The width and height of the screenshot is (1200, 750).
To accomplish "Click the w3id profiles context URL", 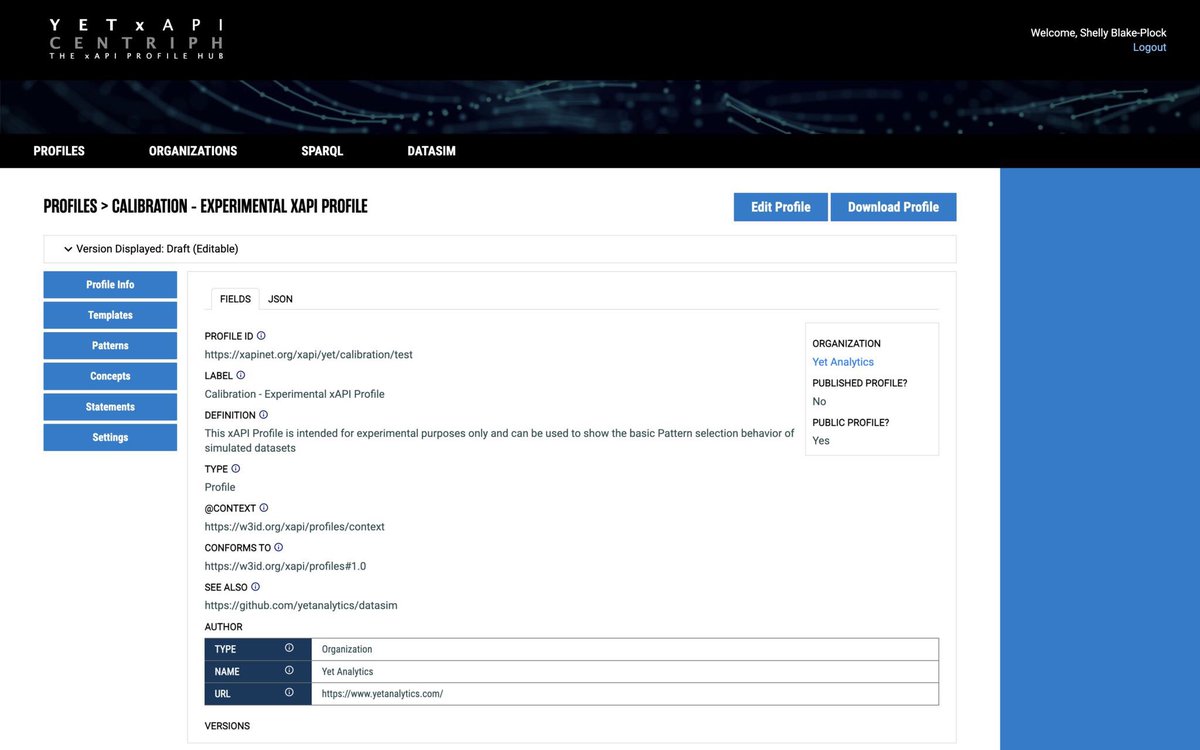I will pyautogui.click(x=295, y=527).
